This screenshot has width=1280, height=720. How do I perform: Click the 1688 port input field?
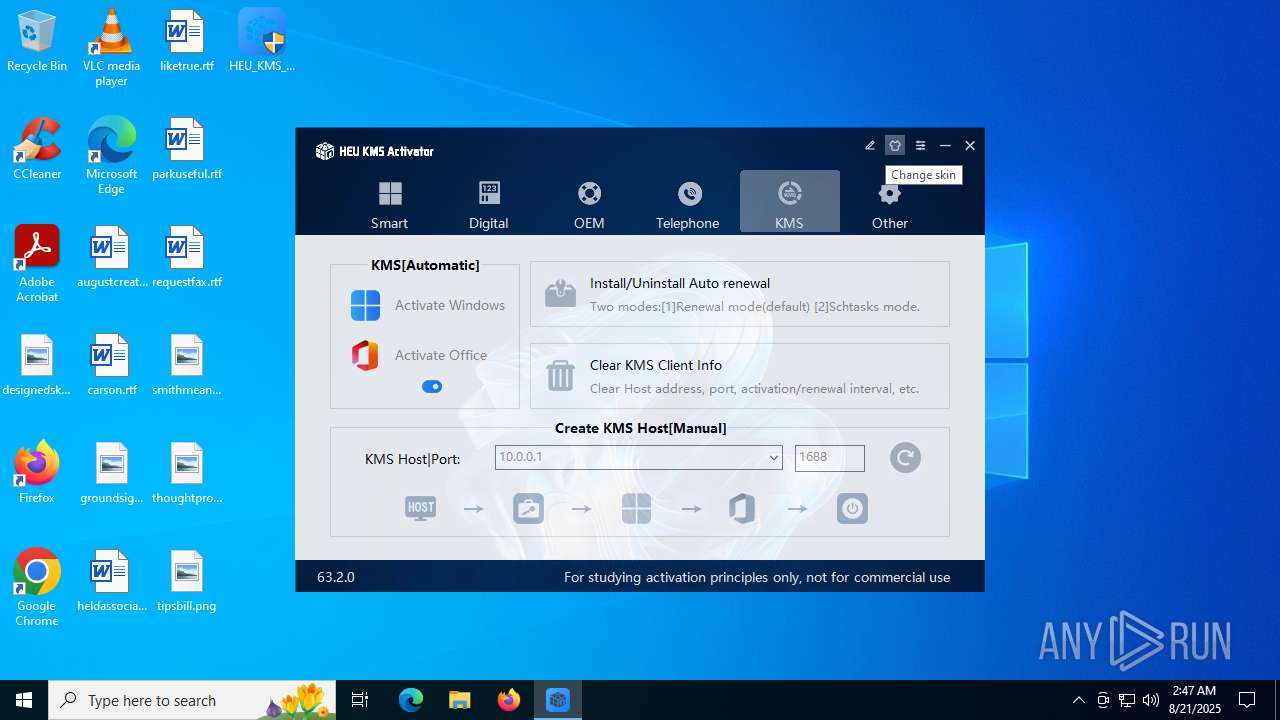[x=829, y=458]
